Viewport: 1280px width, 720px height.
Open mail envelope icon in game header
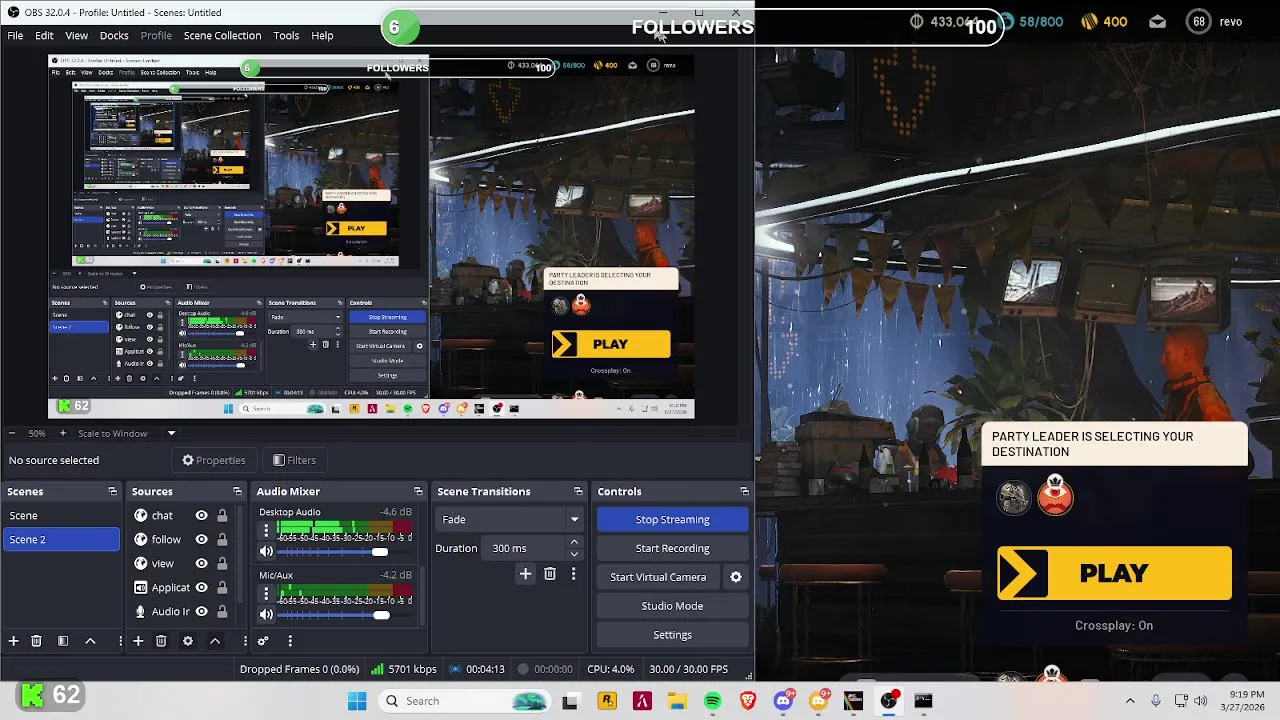click(x=1157, y=21)
